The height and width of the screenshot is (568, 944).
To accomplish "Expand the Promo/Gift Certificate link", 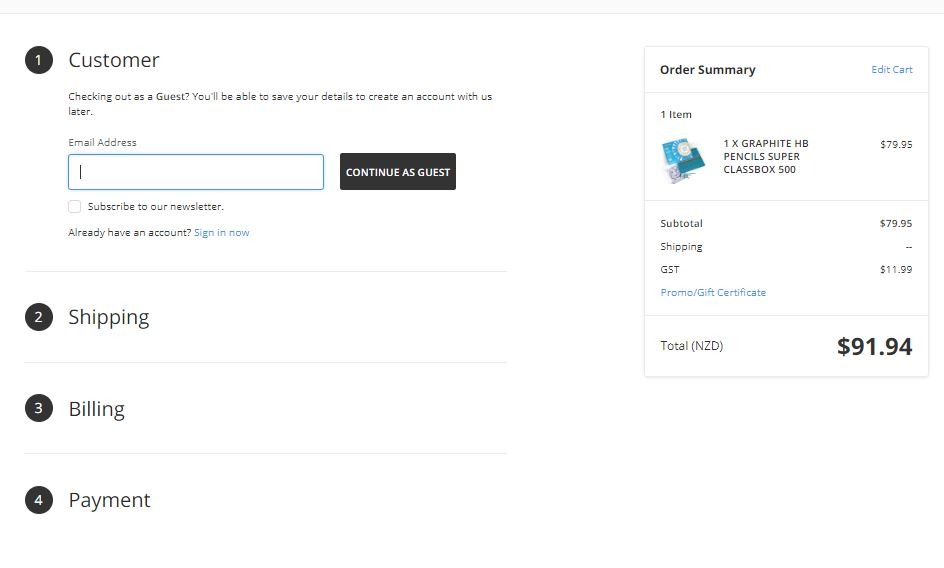I will pos(713,293).
